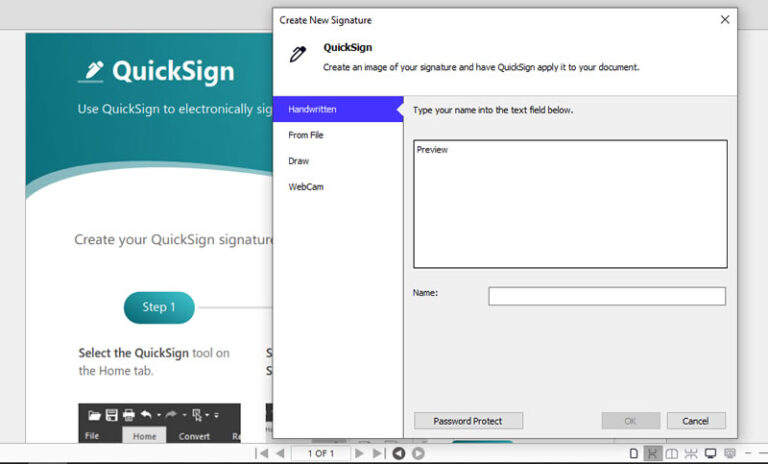Image resolution: width=768 pixels, height=464 pixels.
Task: Click the next page arrow
Action: pyautogui.click(x=360, y=453)
